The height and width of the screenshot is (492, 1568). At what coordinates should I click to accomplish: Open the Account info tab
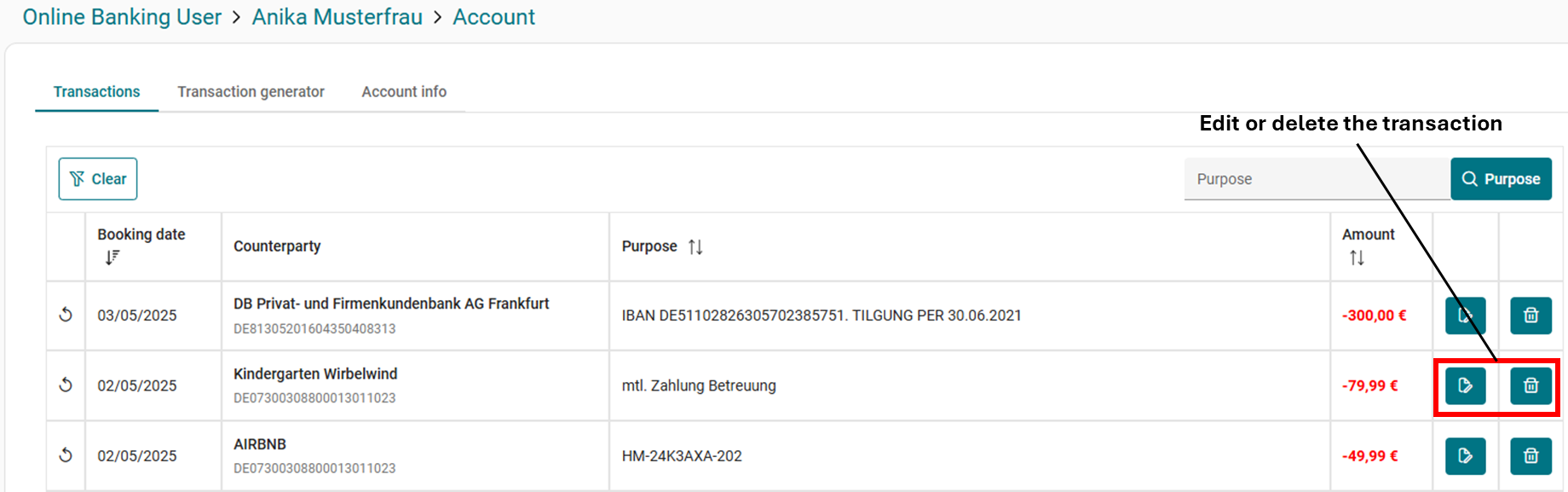tap(404, 92)
